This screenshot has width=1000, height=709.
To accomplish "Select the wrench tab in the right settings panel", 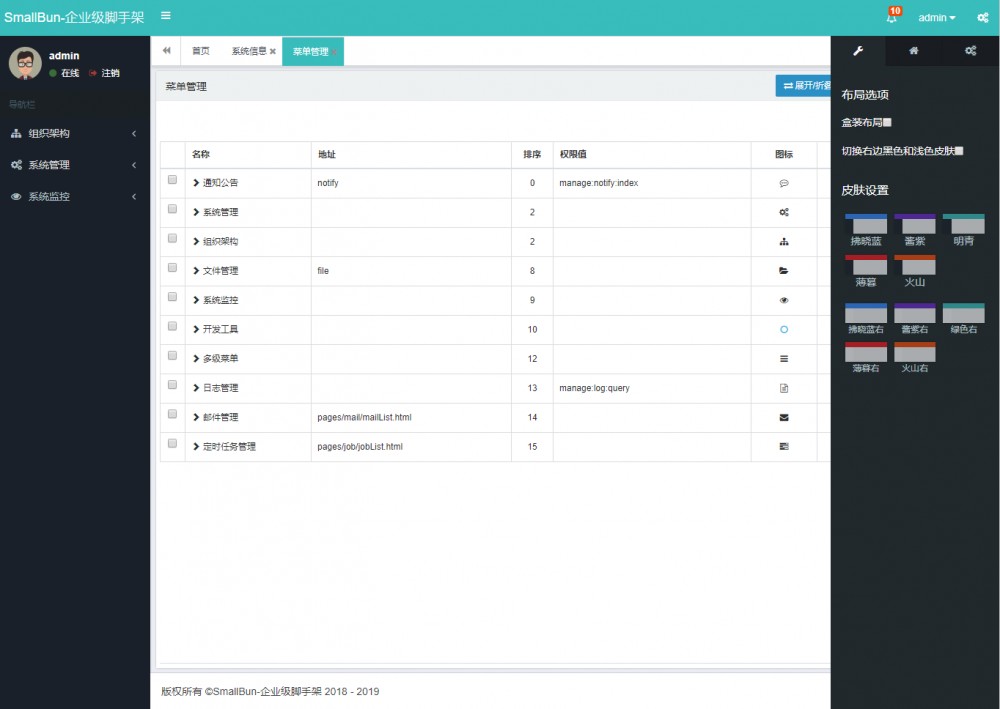I will click(x=858, y=49).
